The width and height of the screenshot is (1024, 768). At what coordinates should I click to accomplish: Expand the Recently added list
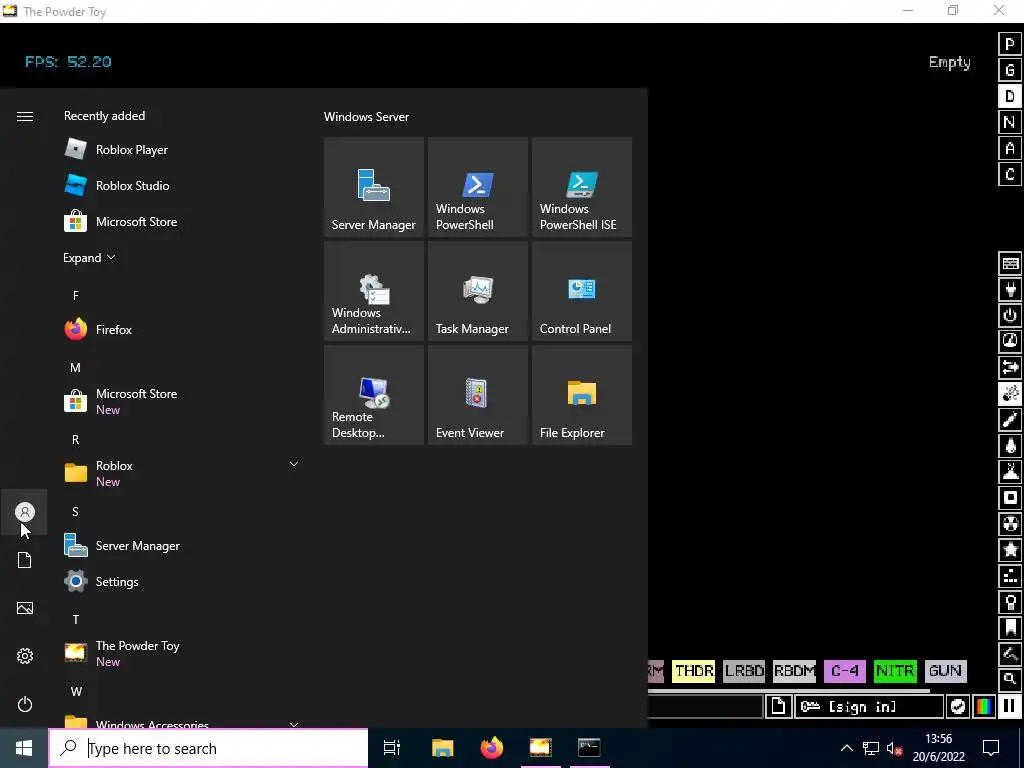point(89,258)
